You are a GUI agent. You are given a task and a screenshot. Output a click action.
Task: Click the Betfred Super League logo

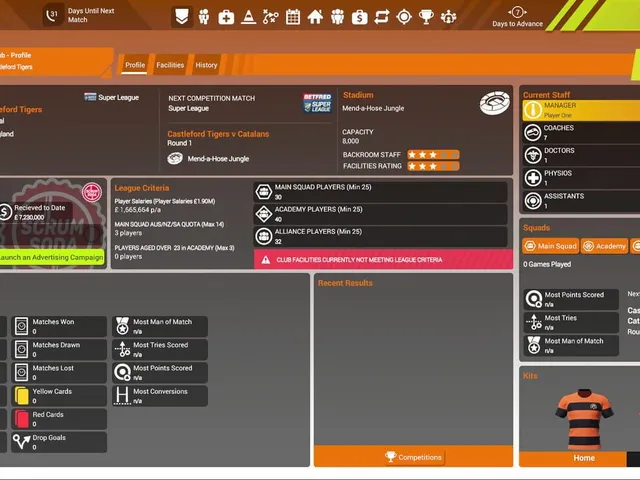317,103
